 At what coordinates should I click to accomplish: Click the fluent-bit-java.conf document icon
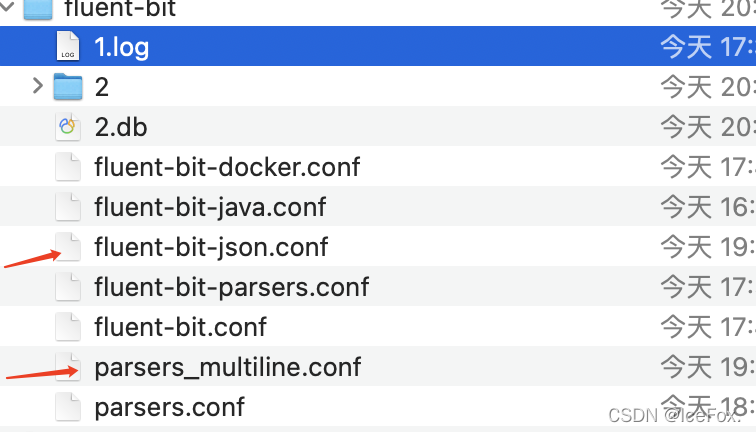pos(67,207)
